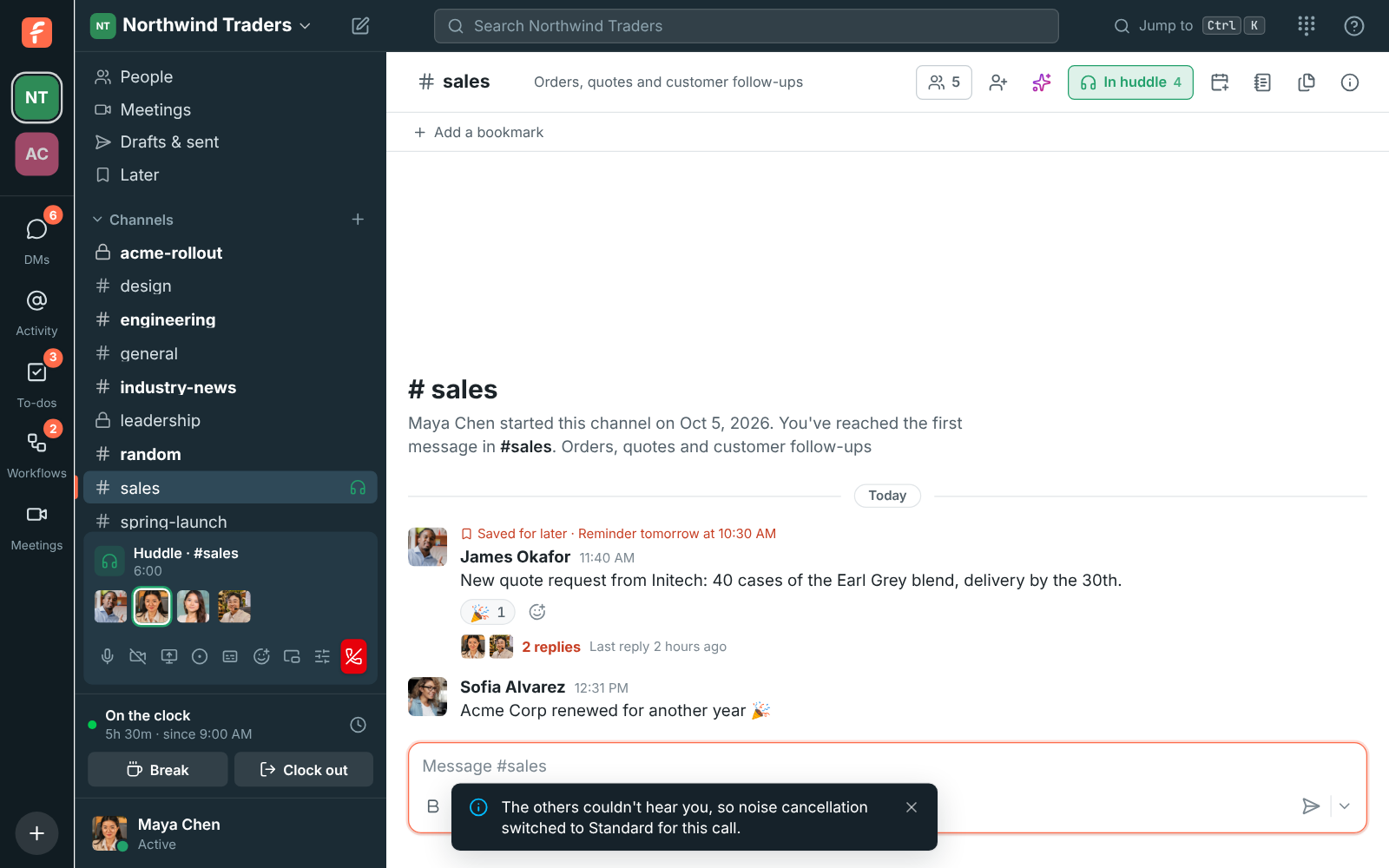Add a new channel with plus icon

tap(358, 220)
